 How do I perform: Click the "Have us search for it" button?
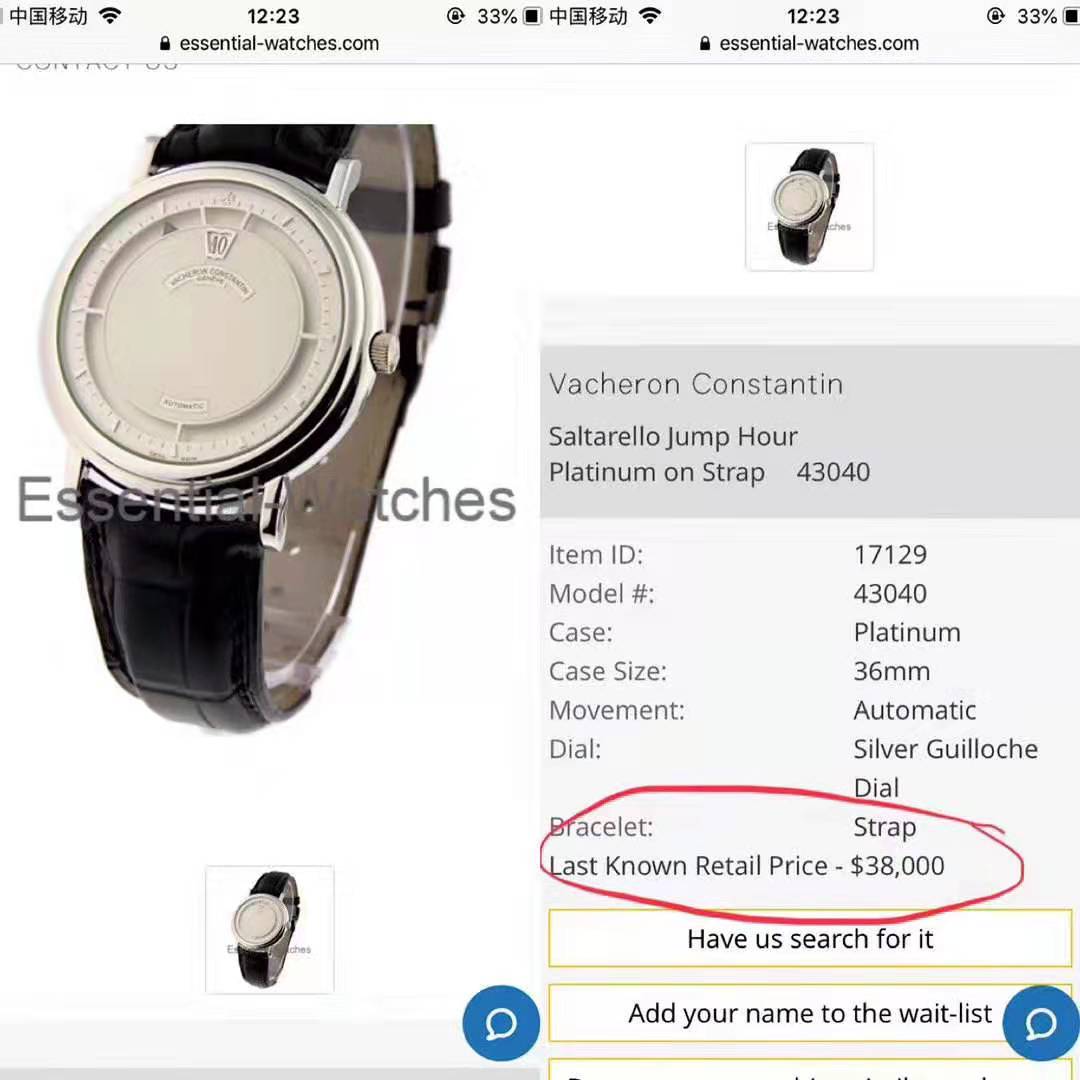coord(810,938)
